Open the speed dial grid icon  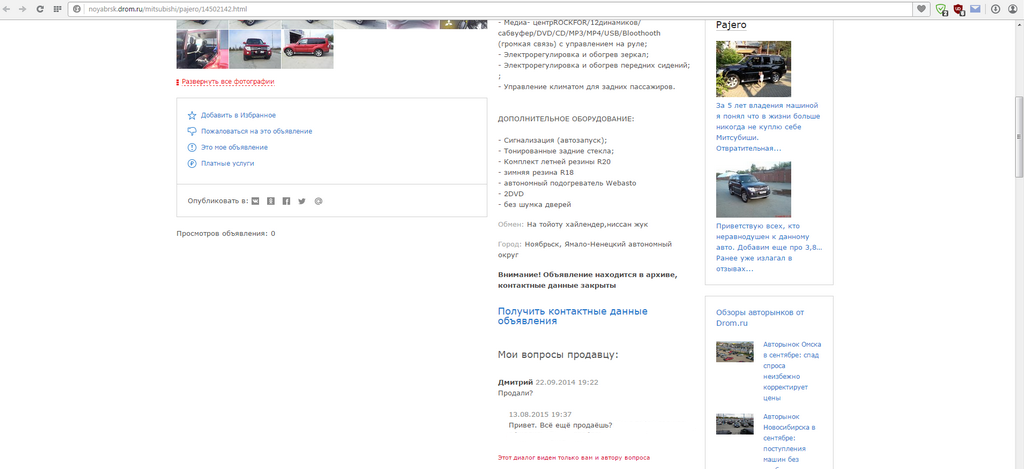57,9
